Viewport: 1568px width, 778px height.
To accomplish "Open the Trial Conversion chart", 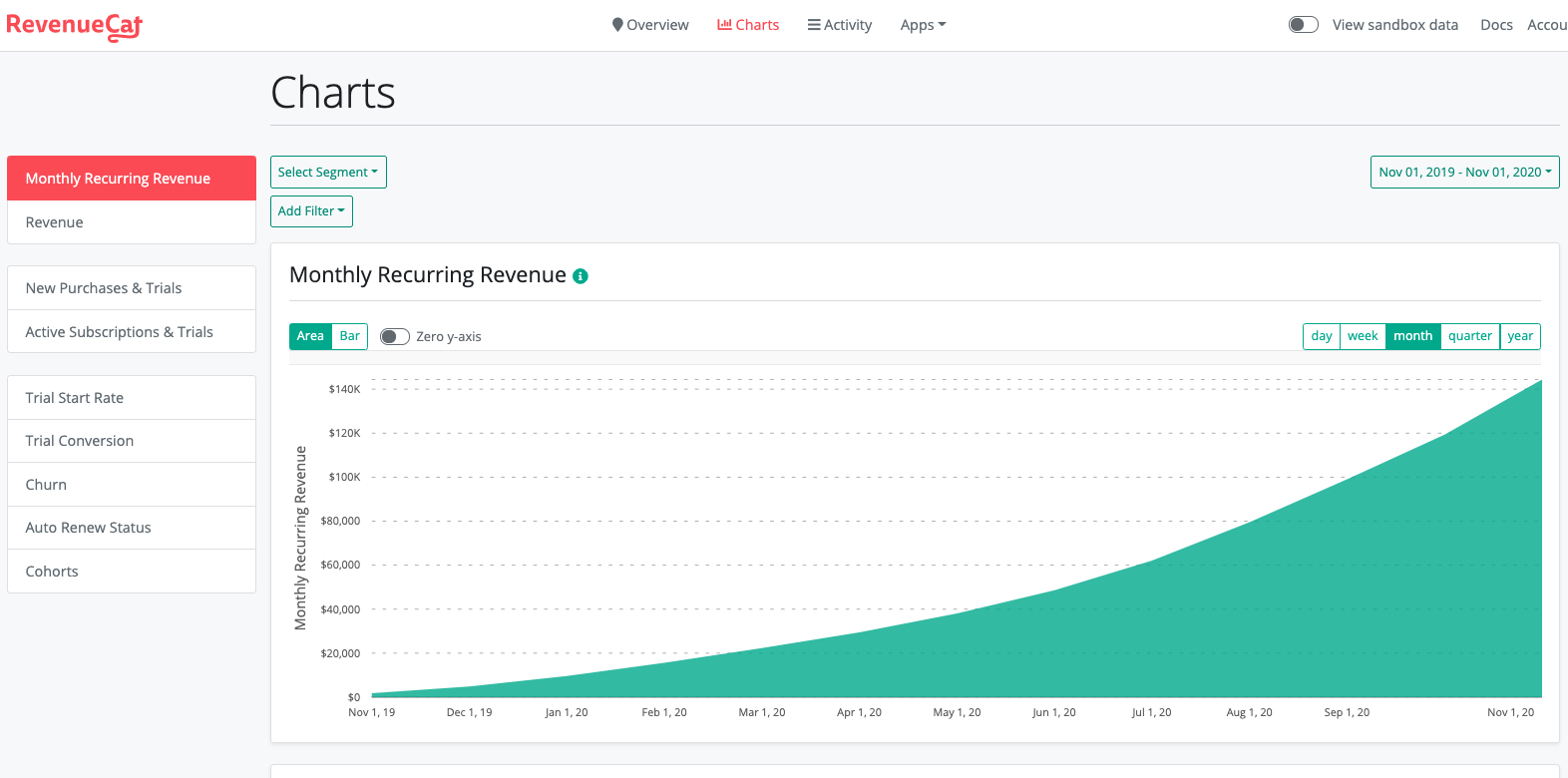I will [x=80, y=441].
